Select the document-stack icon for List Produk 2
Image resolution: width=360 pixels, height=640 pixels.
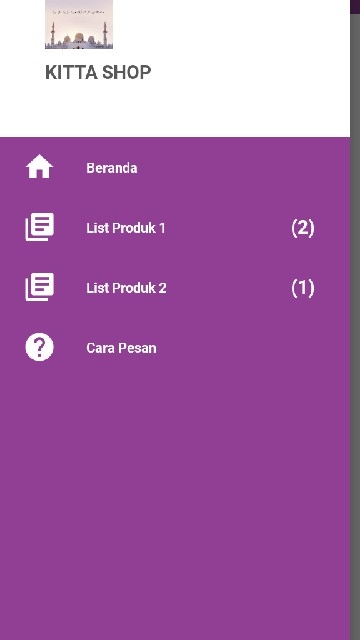click(x=40, y=287)
